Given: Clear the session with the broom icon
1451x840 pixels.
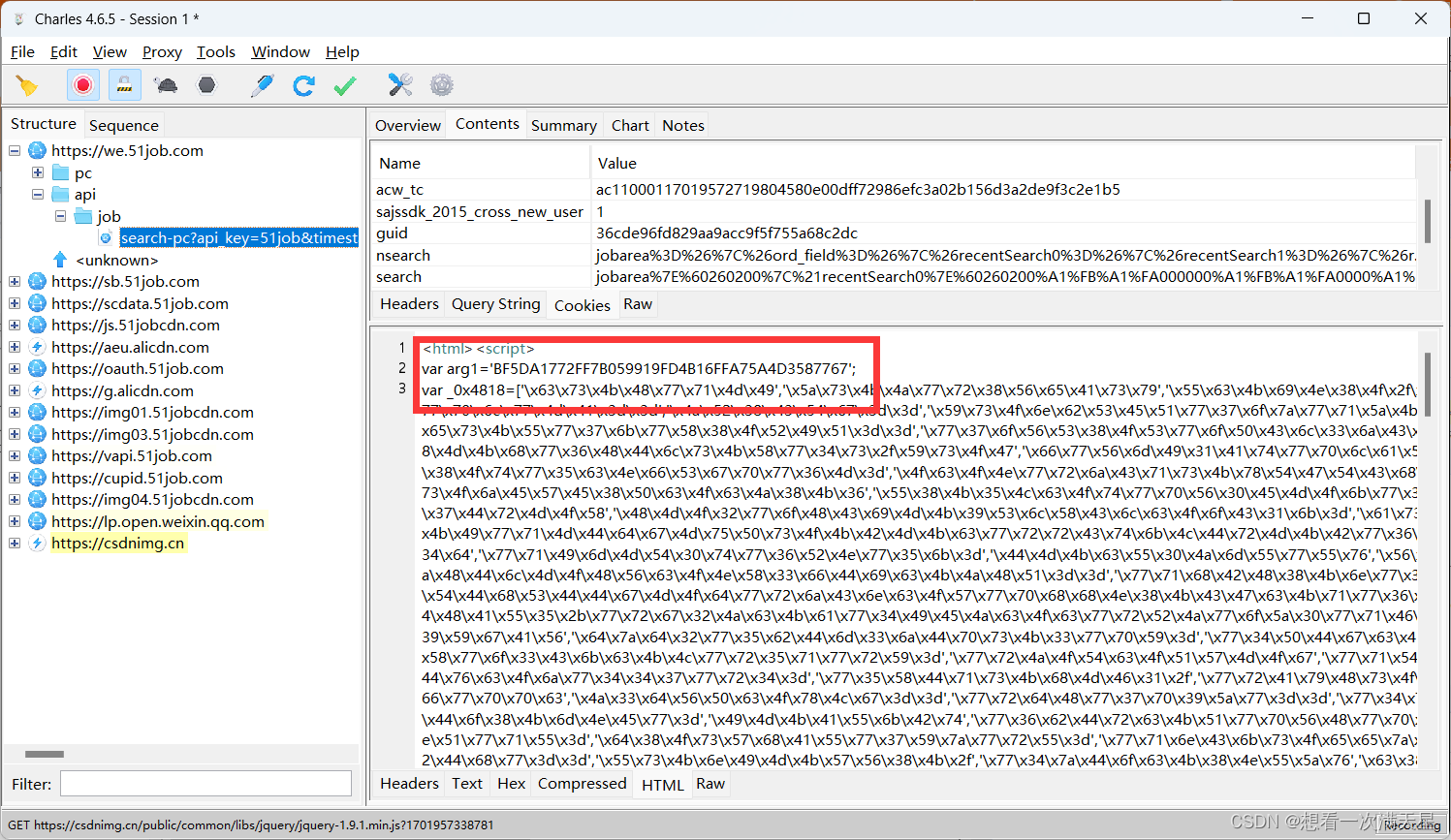Looking at the screenshot, I should (27, 85).
